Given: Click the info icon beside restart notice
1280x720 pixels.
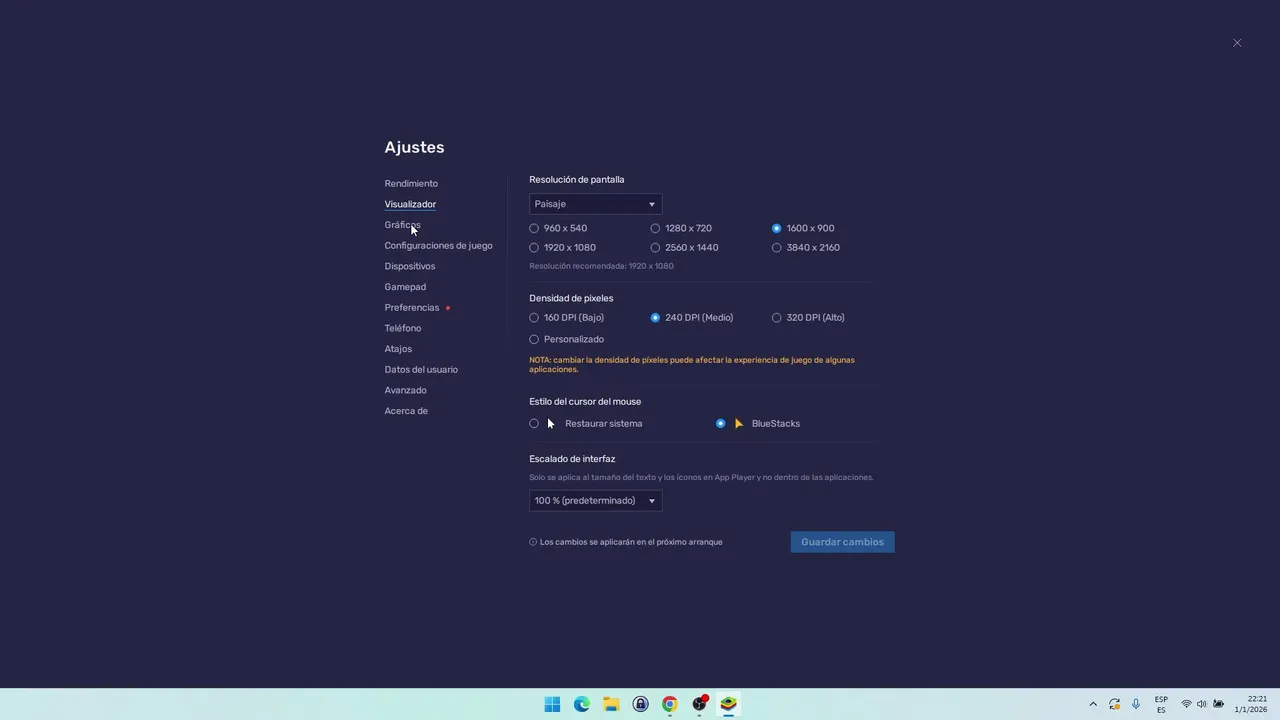Looking at the screenshot, I should [x=533, y=542].
